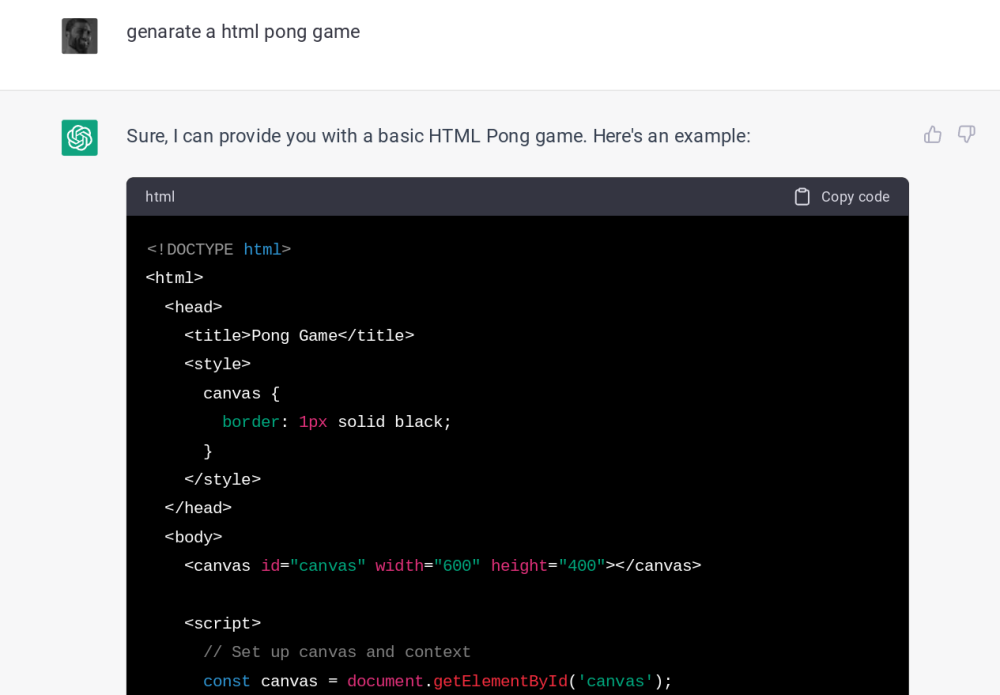Click the thumbs down feedback icon
This screenshot has height=695, width=1000.
coord(966,135)
